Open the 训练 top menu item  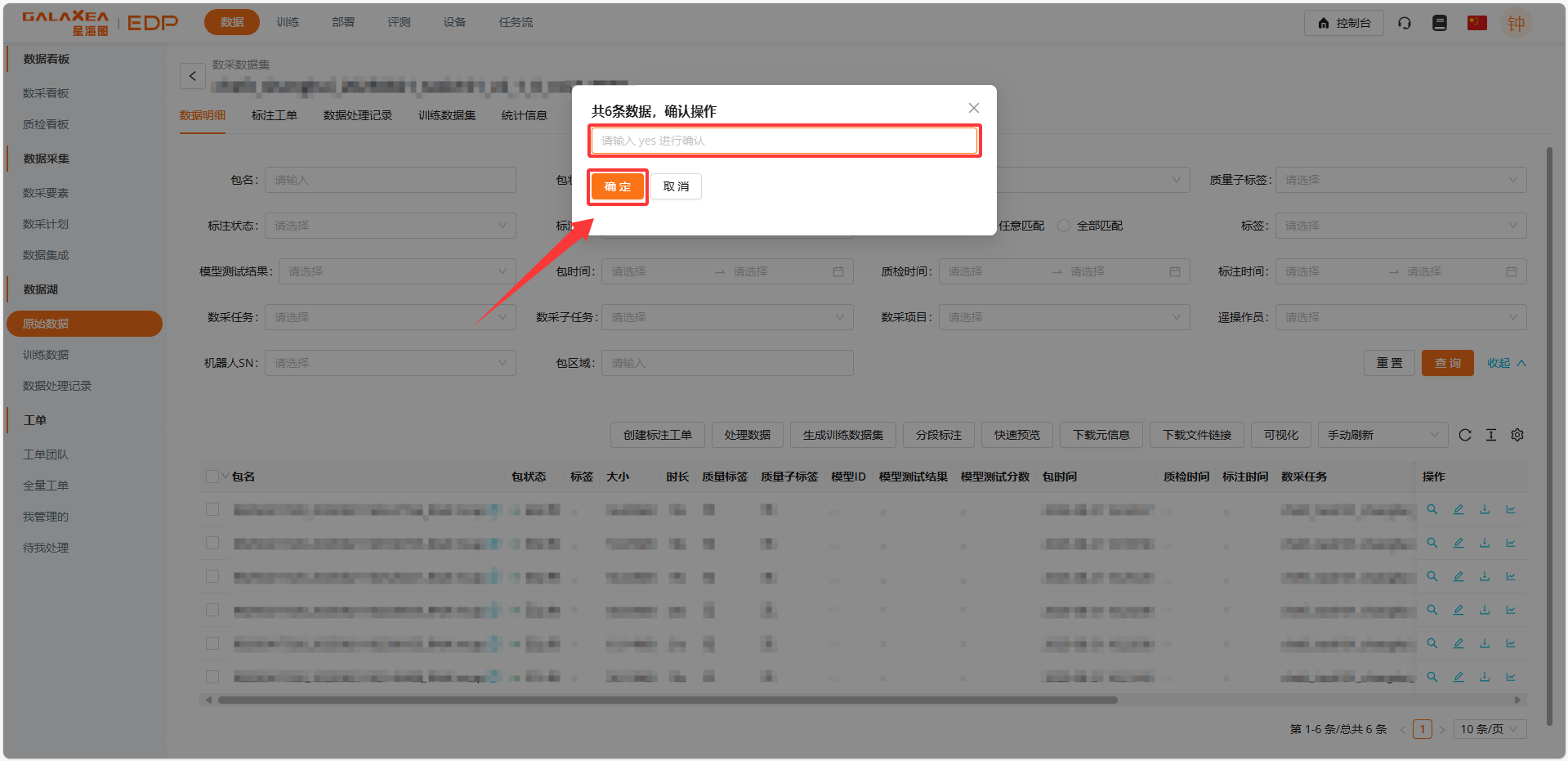click(288, 22)
